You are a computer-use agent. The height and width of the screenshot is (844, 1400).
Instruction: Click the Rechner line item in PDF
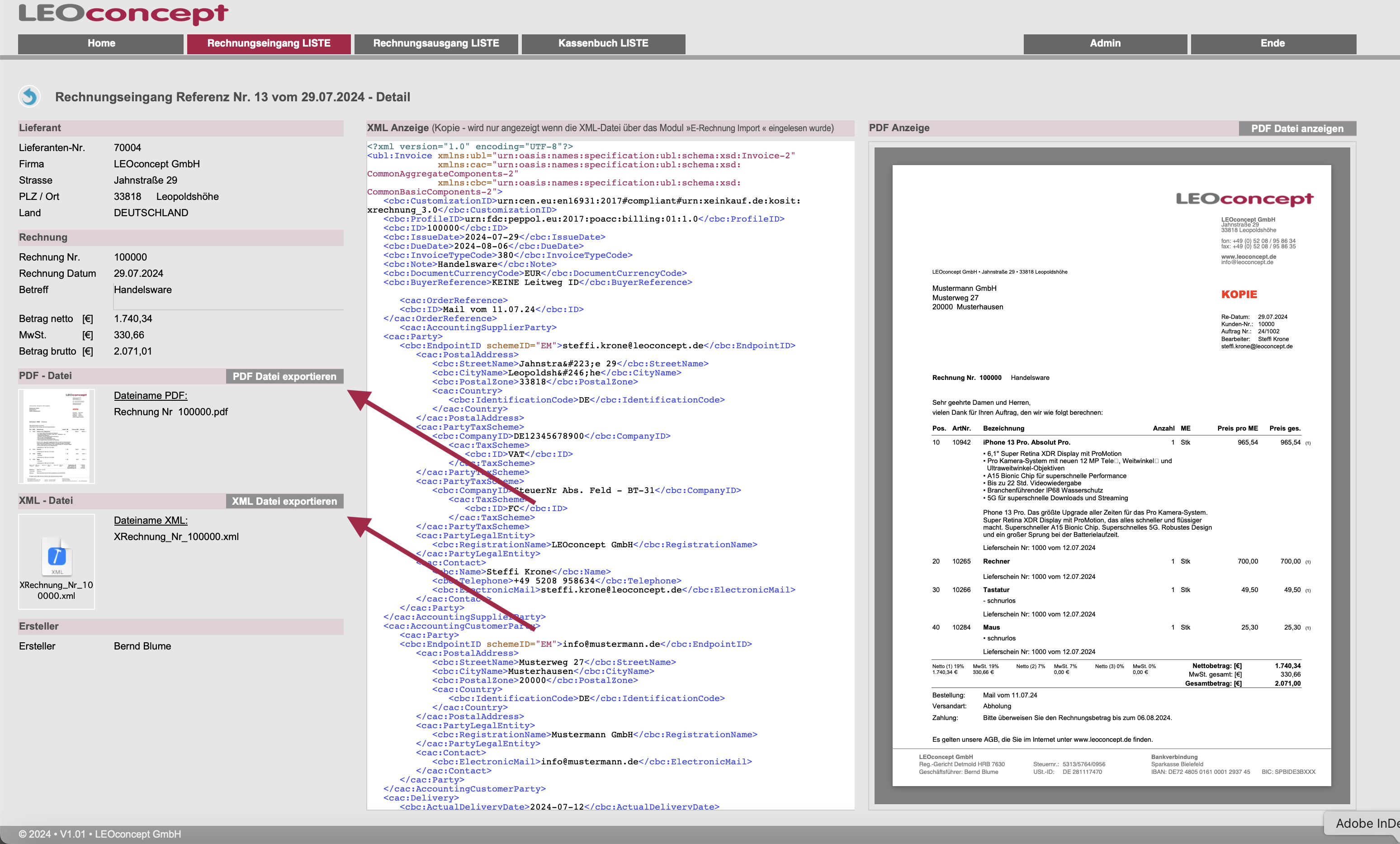pyautogui.click(x=996, y=561)
